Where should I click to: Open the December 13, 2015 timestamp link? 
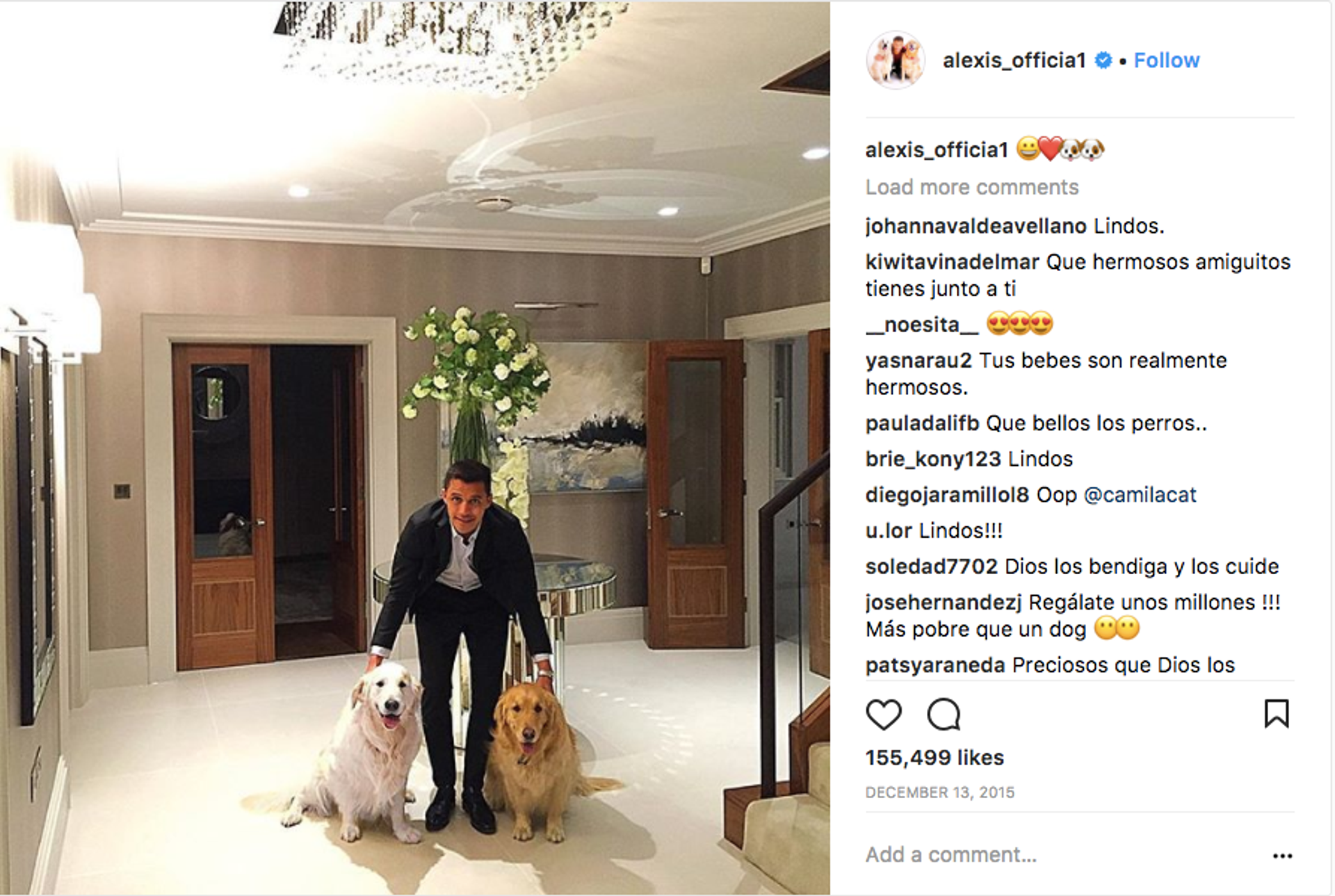(939, 792)
